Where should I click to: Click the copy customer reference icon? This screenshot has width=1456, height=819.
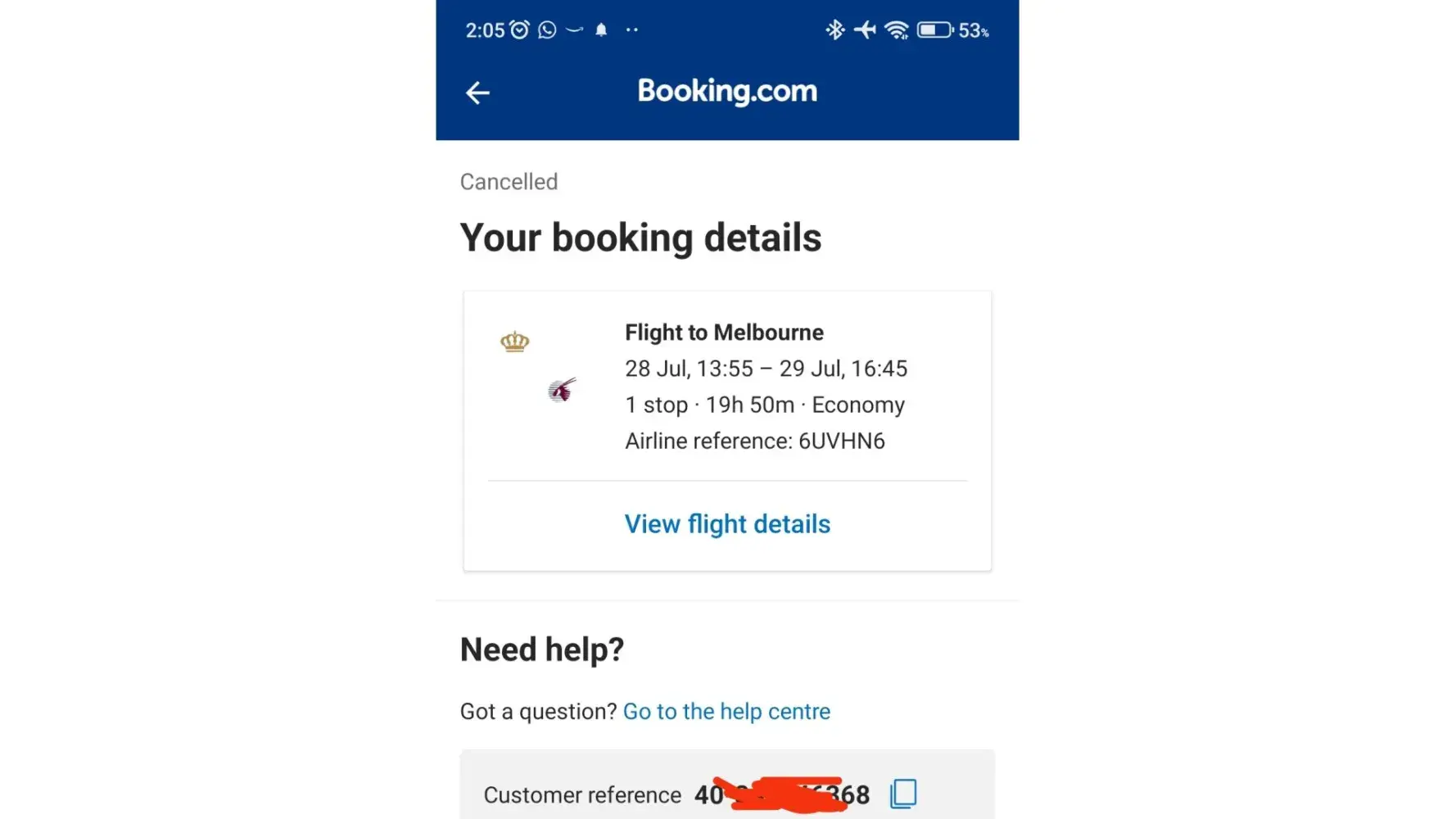coord(903,794)
